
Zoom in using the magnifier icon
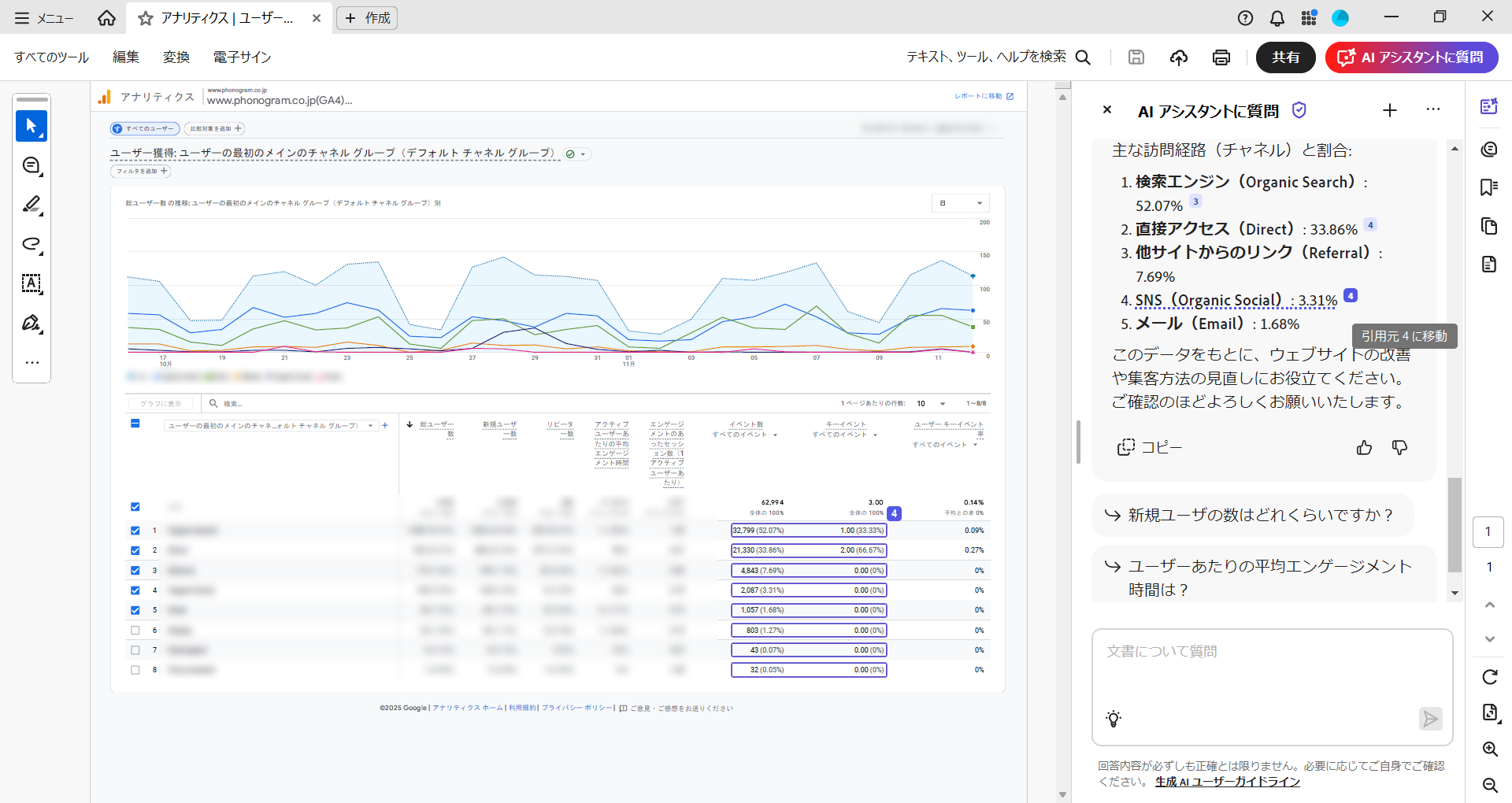coord(1491,749)
